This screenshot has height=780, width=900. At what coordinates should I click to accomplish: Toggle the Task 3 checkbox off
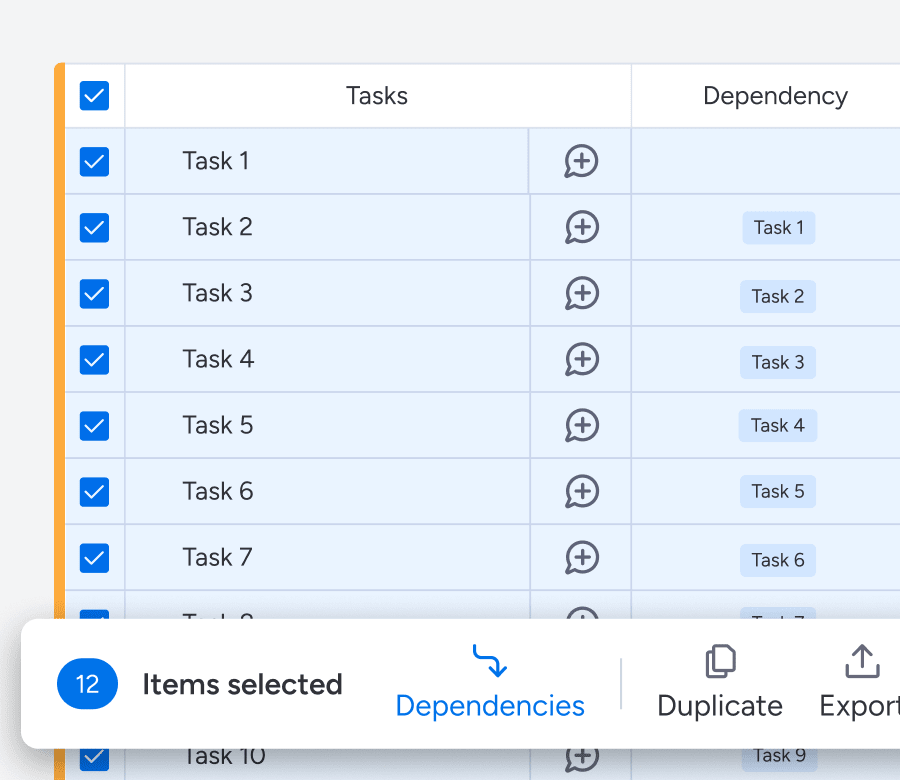coord(94,293)
